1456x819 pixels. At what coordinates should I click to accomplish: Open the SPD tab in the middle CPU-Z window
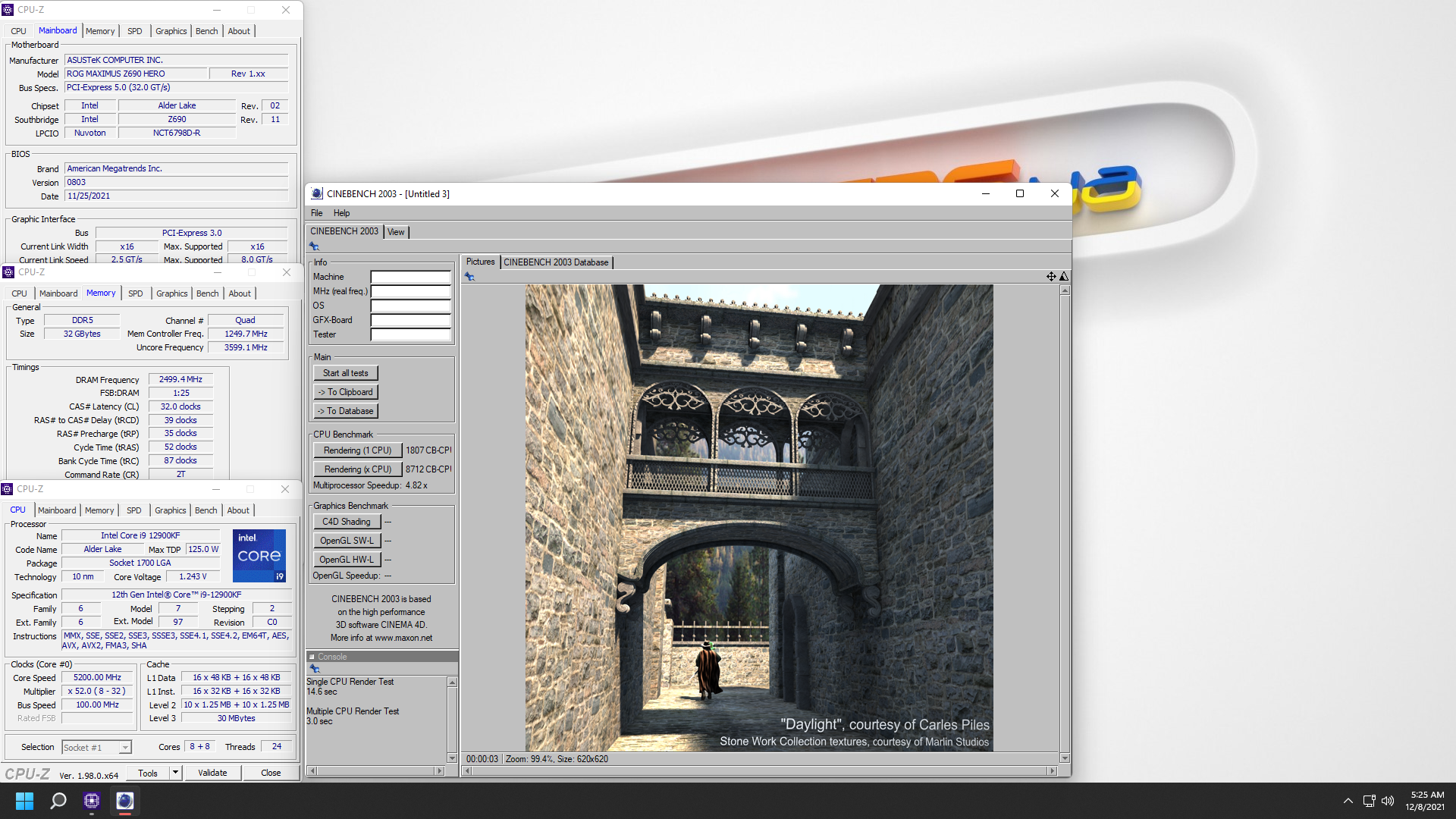tap(135, 293)
